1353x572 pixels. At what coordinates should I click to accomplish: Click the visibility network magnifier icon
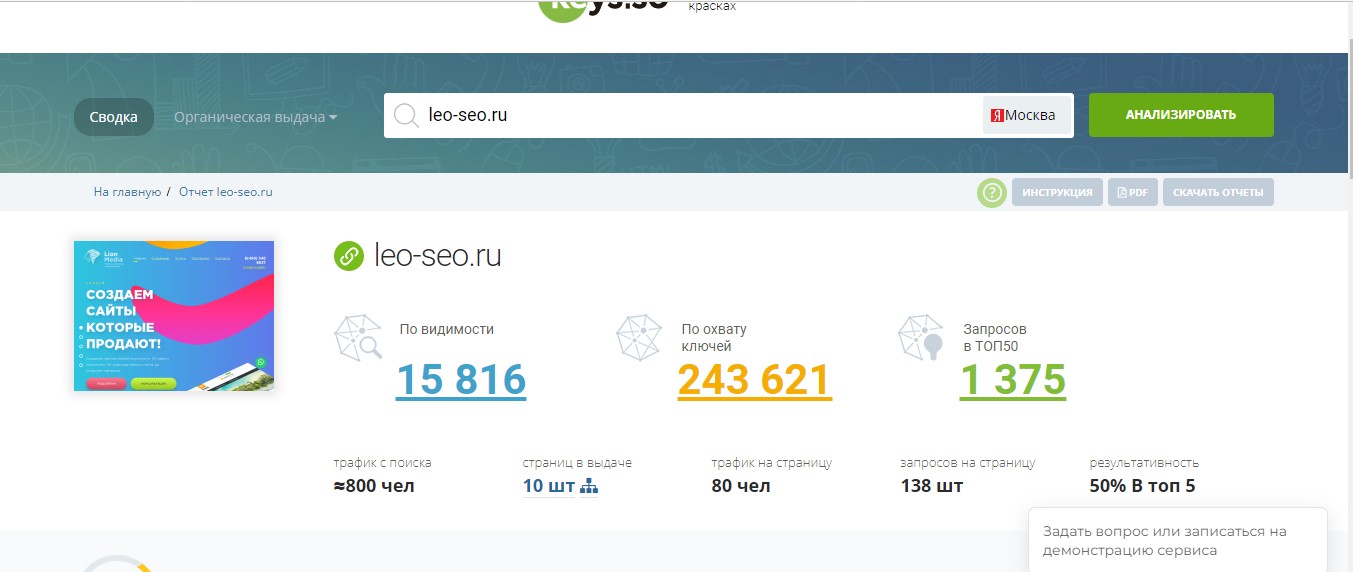tap(358, 337)
